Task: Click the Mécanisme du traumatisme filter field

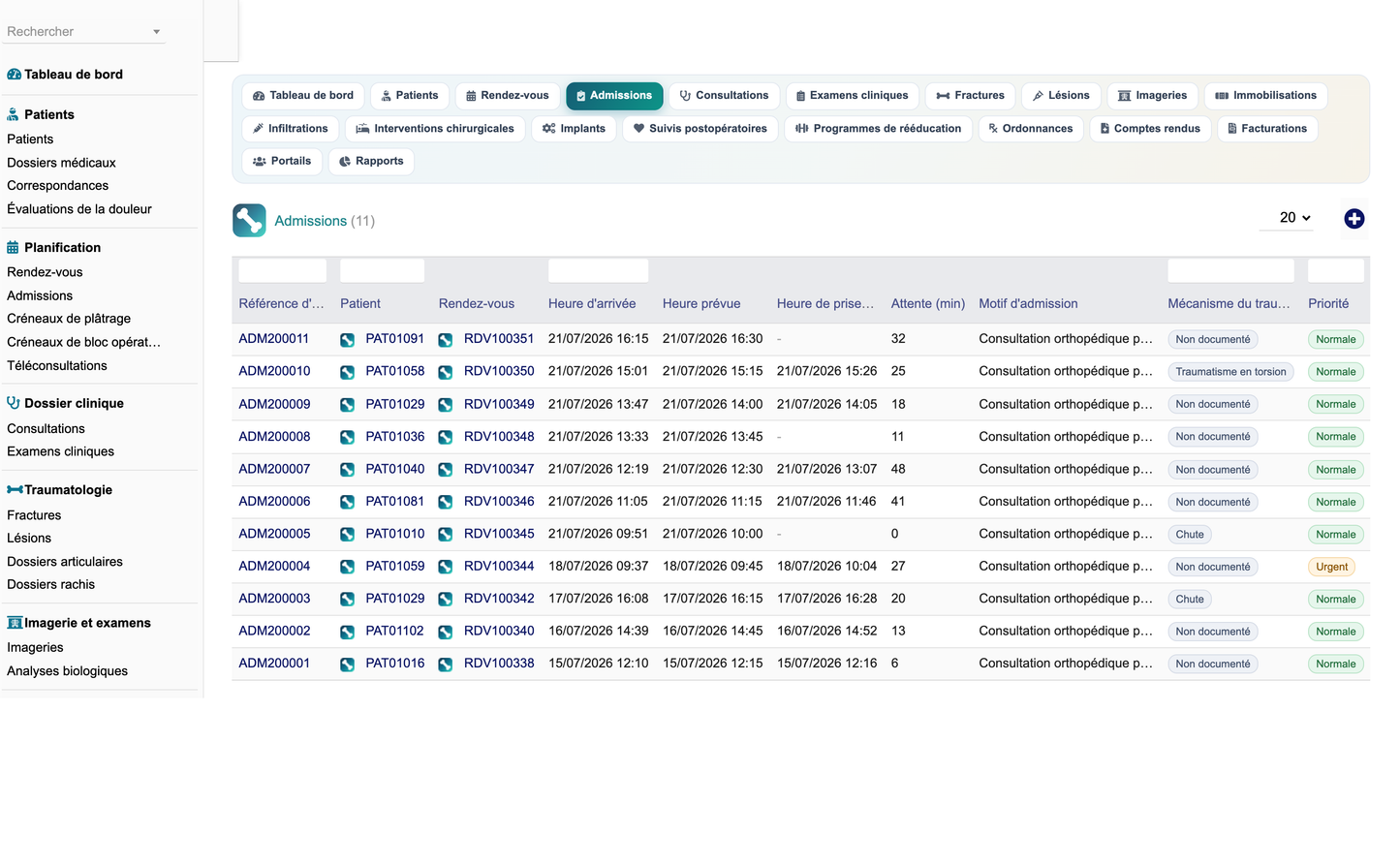Action: pyautogui.click(x=1230, y=270)
